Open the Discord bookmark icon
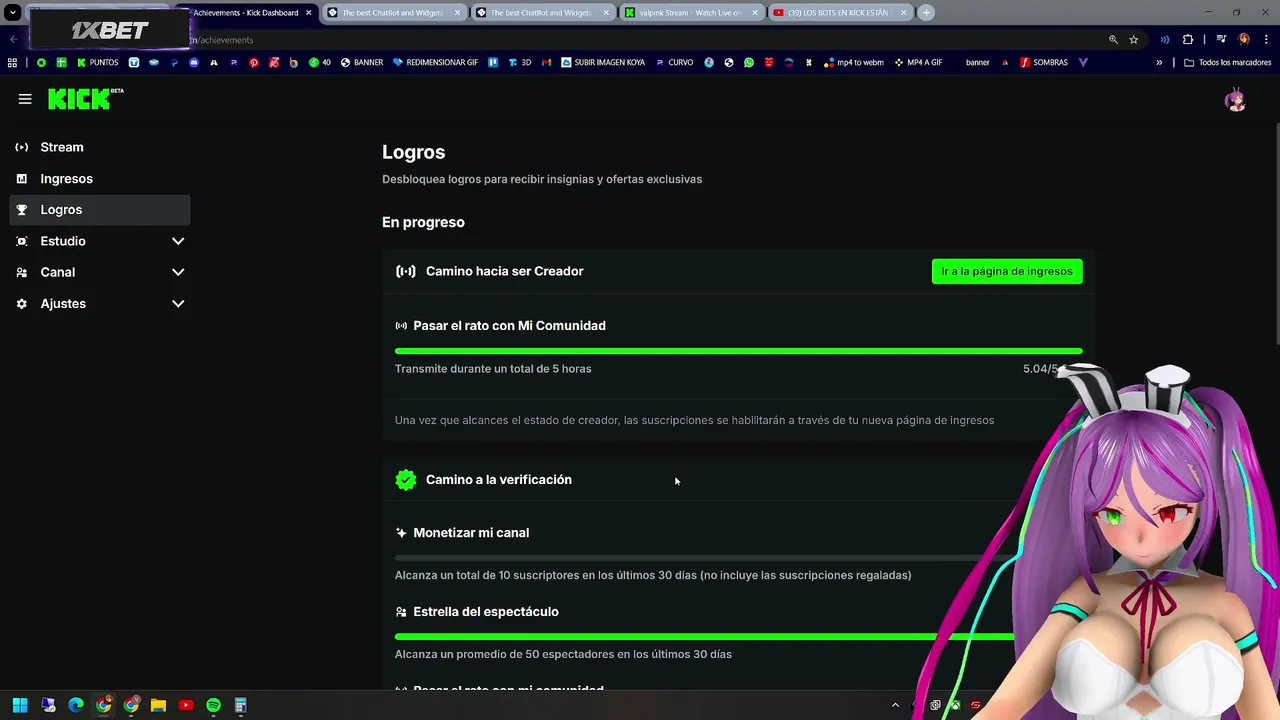Viewport: 1280px width, 720px height. [194, 62]
